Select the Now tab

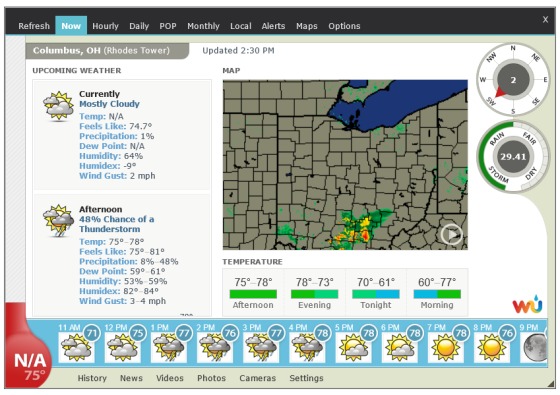tap(71, 26)
